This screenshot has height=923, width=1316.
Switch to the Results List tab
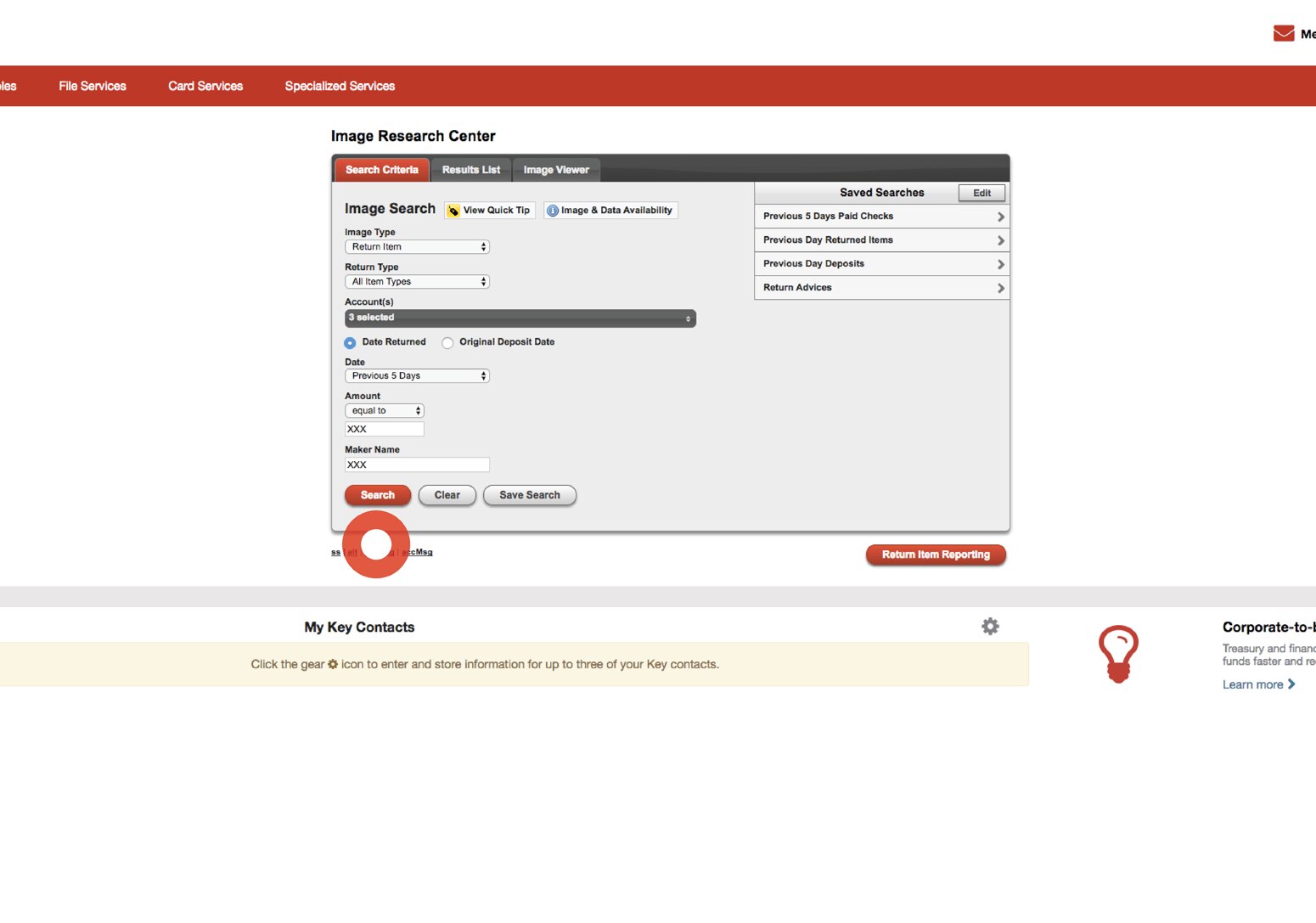click(470, 169)
